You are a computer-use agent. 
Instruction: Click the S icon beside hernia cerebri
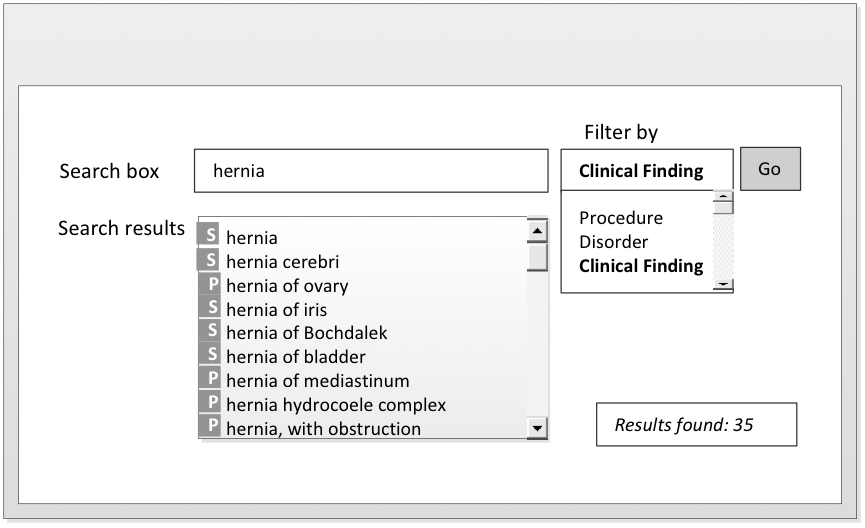(211, 261)
